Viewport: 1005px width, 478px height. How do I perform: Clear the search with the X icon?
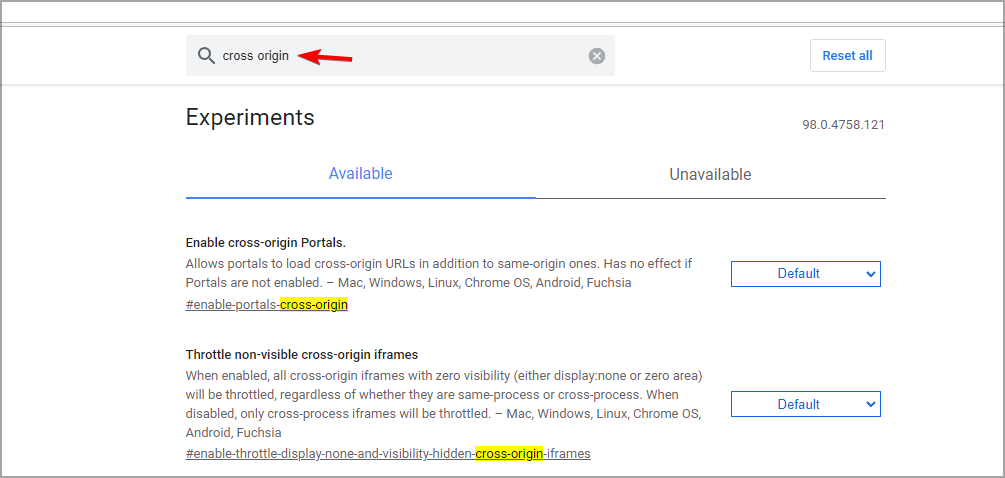click(x=597, y=56)
